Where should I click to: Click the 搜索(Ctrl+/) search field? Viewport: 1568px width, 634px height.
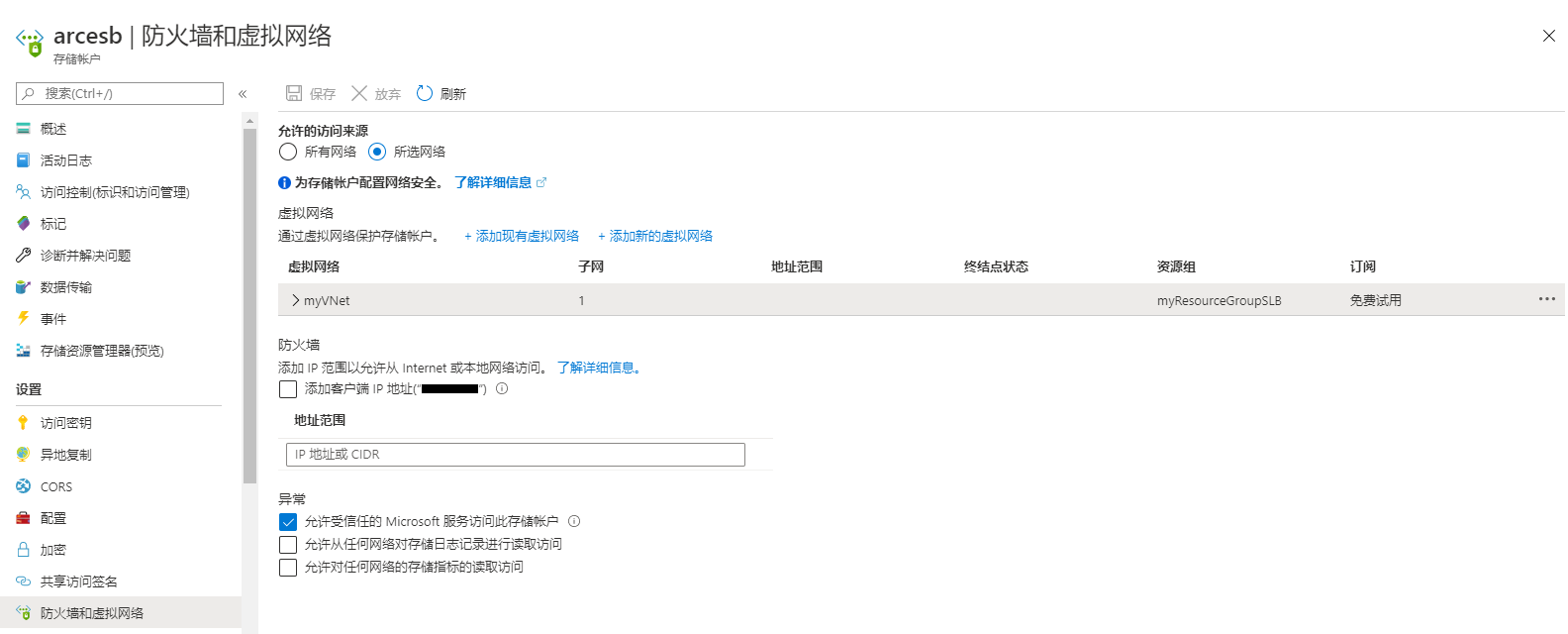tap(120, 93)
